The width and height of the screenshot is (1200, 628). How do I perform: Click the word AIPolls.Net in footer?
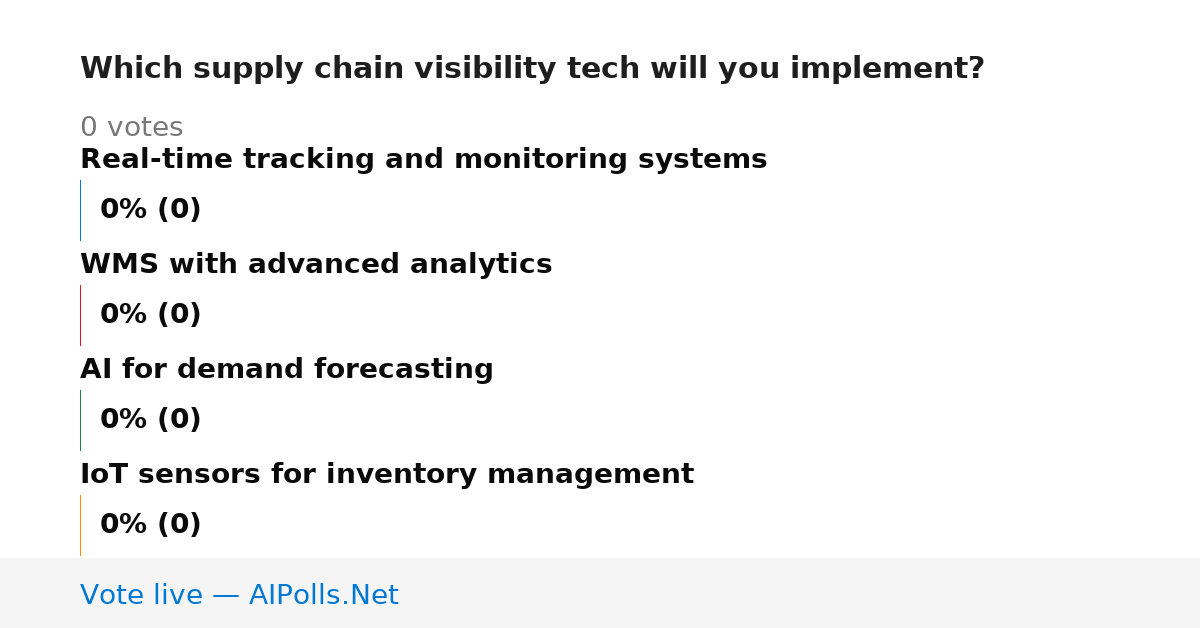(x=323, y=596)
